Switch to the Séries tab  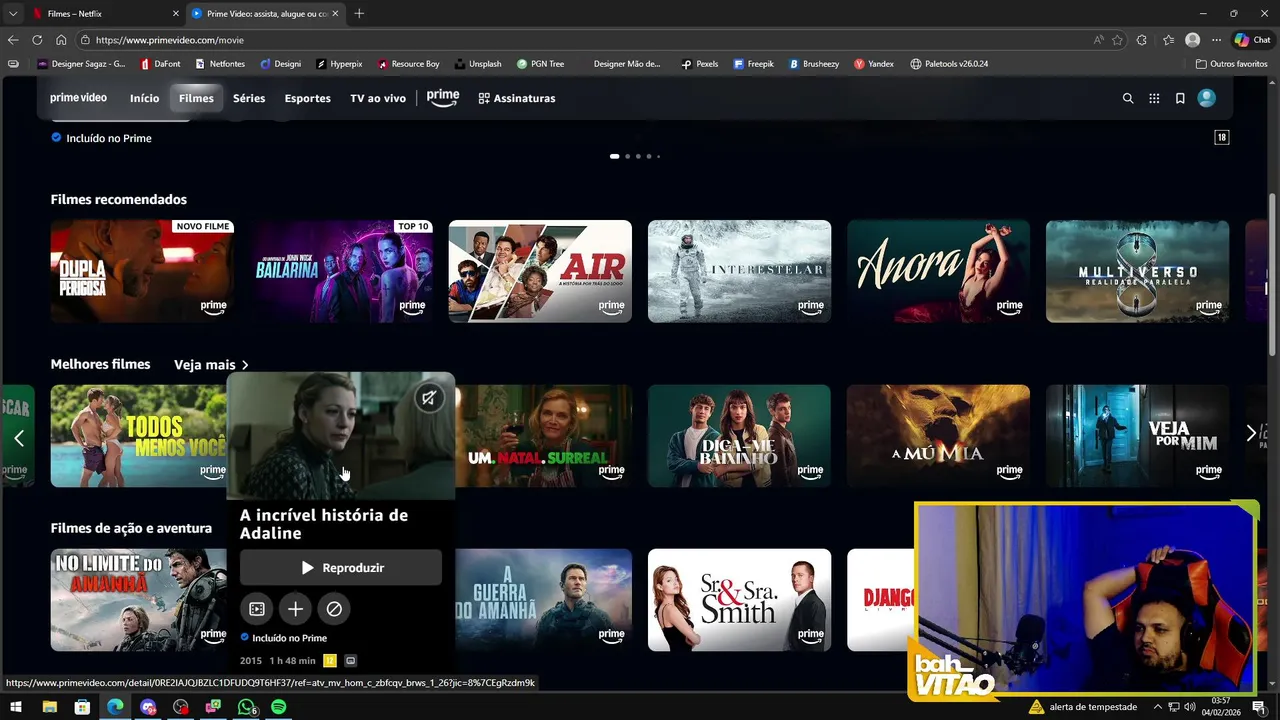pos(249,98)
